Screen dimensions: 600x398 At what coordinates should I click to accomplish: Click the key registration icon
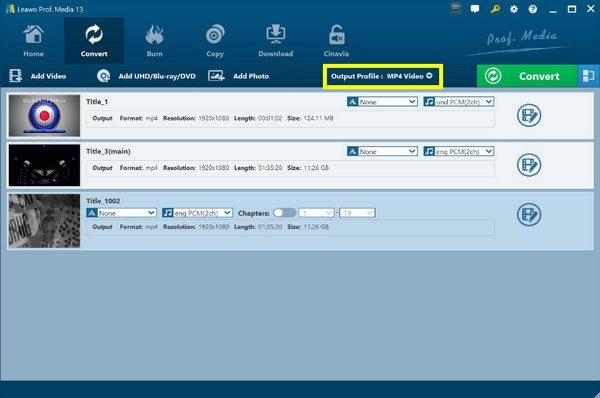coord(495,9)
